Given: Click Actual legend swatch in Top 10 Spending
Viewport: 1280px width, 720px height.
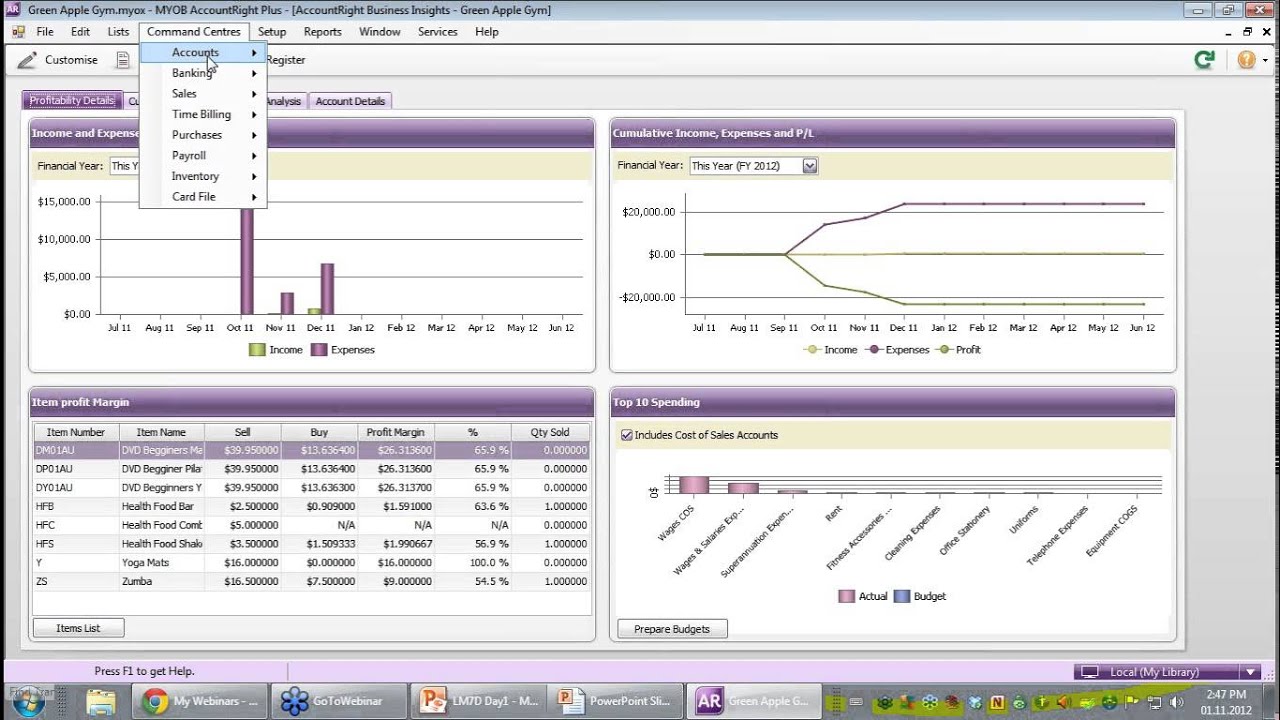Looking at the screenshot, I should tap(846, 596).
